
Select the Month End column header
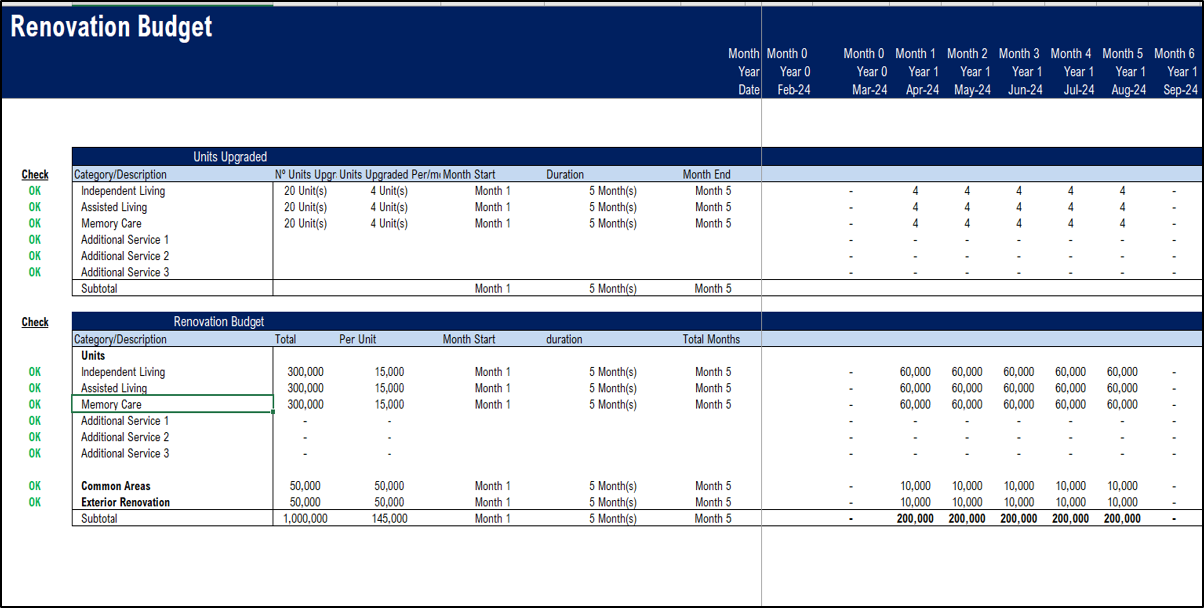click(x=706, y=175)
